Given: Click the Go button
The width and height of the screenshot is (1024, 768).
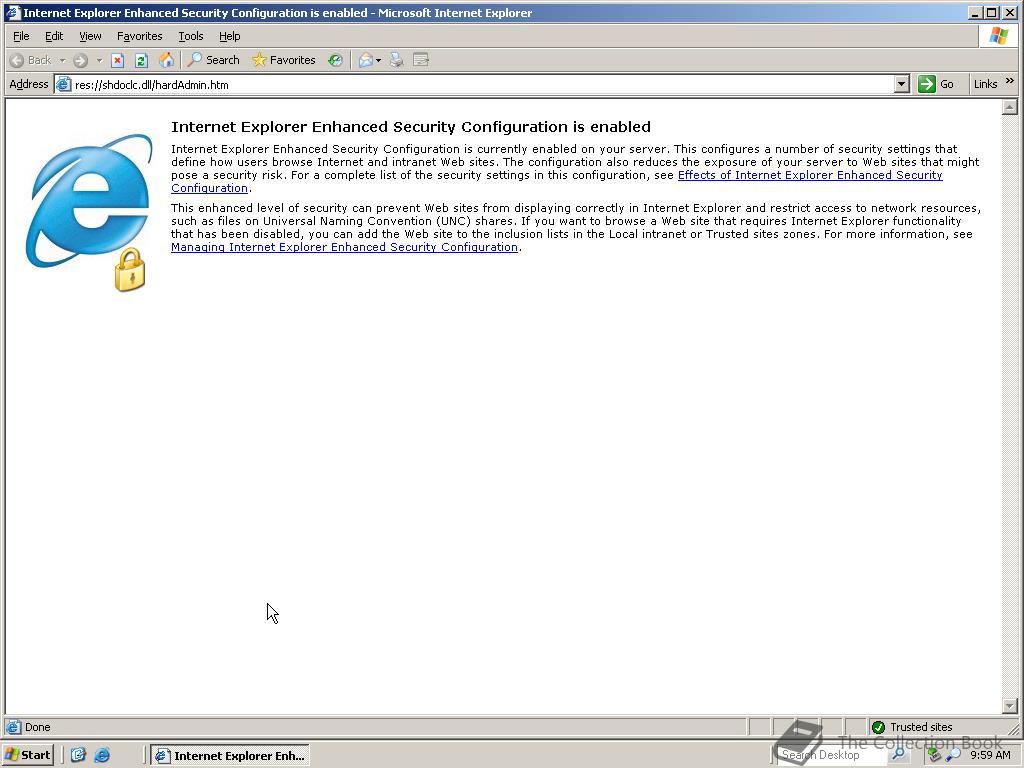Looking at the screenshot, I should click(x=936, y=84).
